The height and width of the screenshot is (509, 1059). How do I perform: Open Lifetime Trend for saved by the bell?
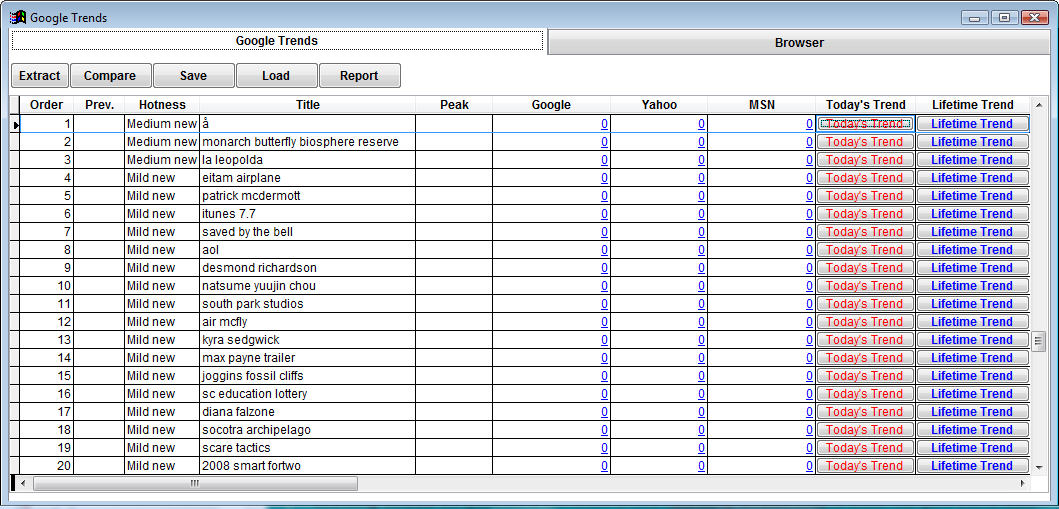pos(973,232)
